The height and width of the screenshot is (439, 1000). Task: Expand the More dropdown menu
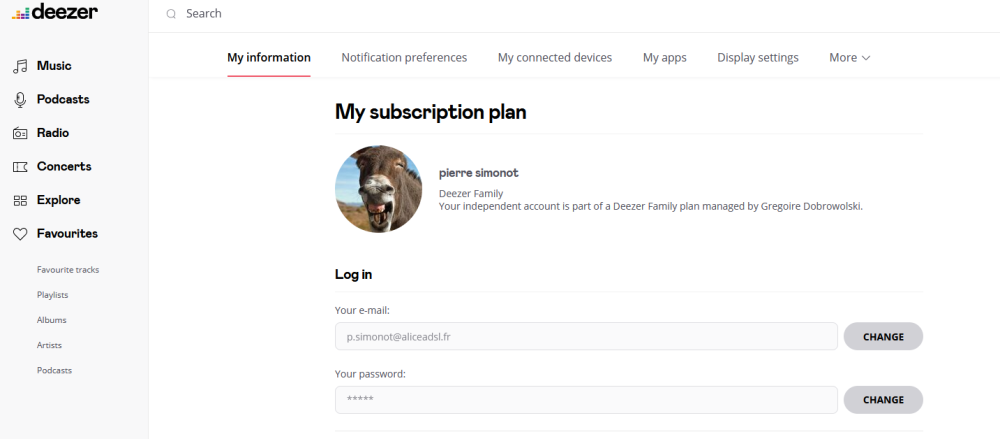849,58
